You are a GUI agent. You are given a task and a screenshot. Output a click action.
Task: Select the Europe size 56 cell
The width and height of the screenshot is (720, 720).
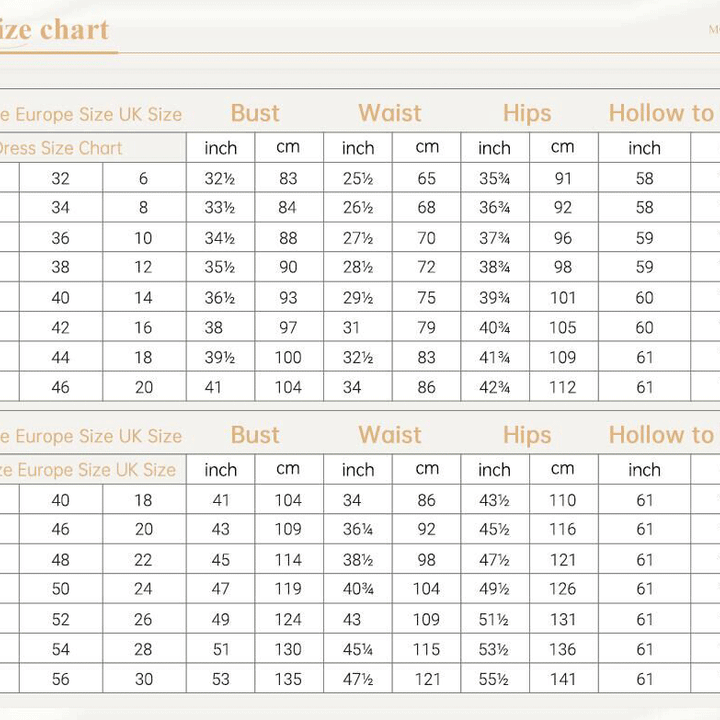(61, 679)
